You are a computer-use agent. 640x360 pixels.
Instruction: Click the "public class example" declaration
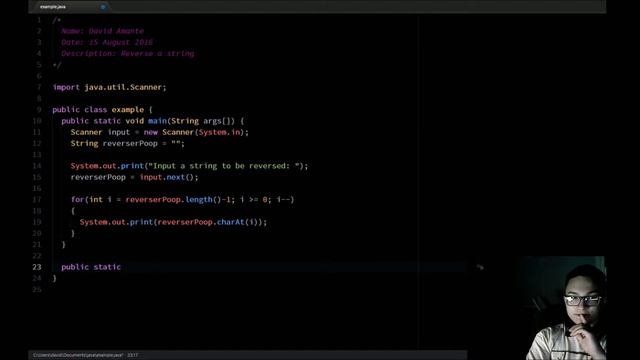[x=98, y=110]
